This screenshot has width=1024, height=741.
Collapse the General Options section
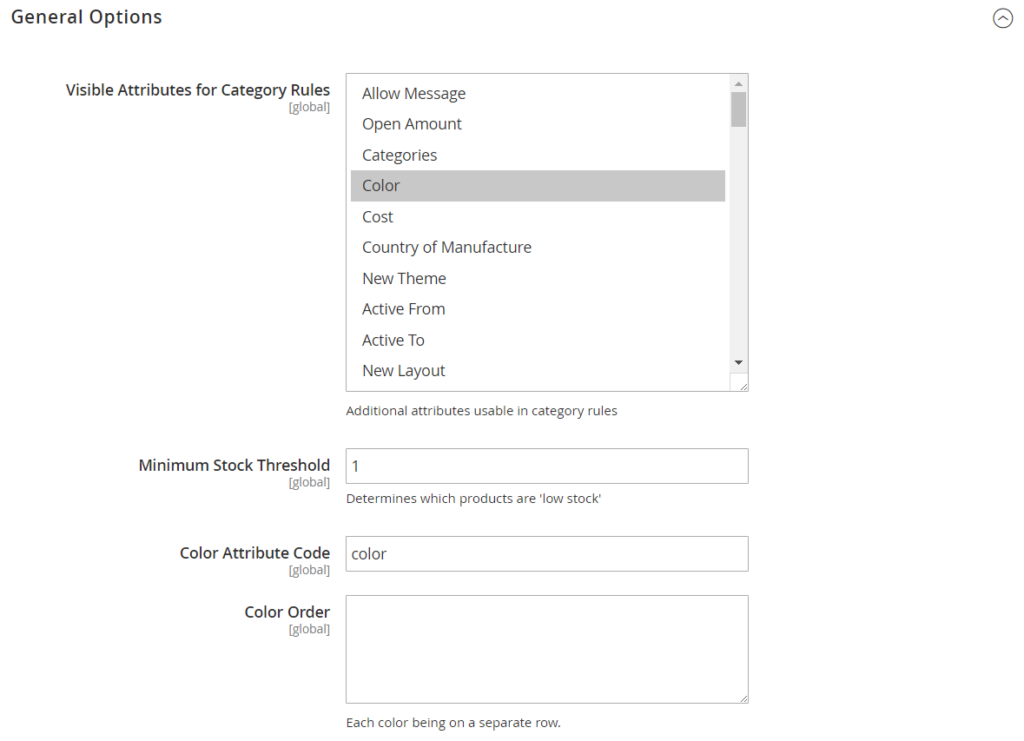point(1002,18)
